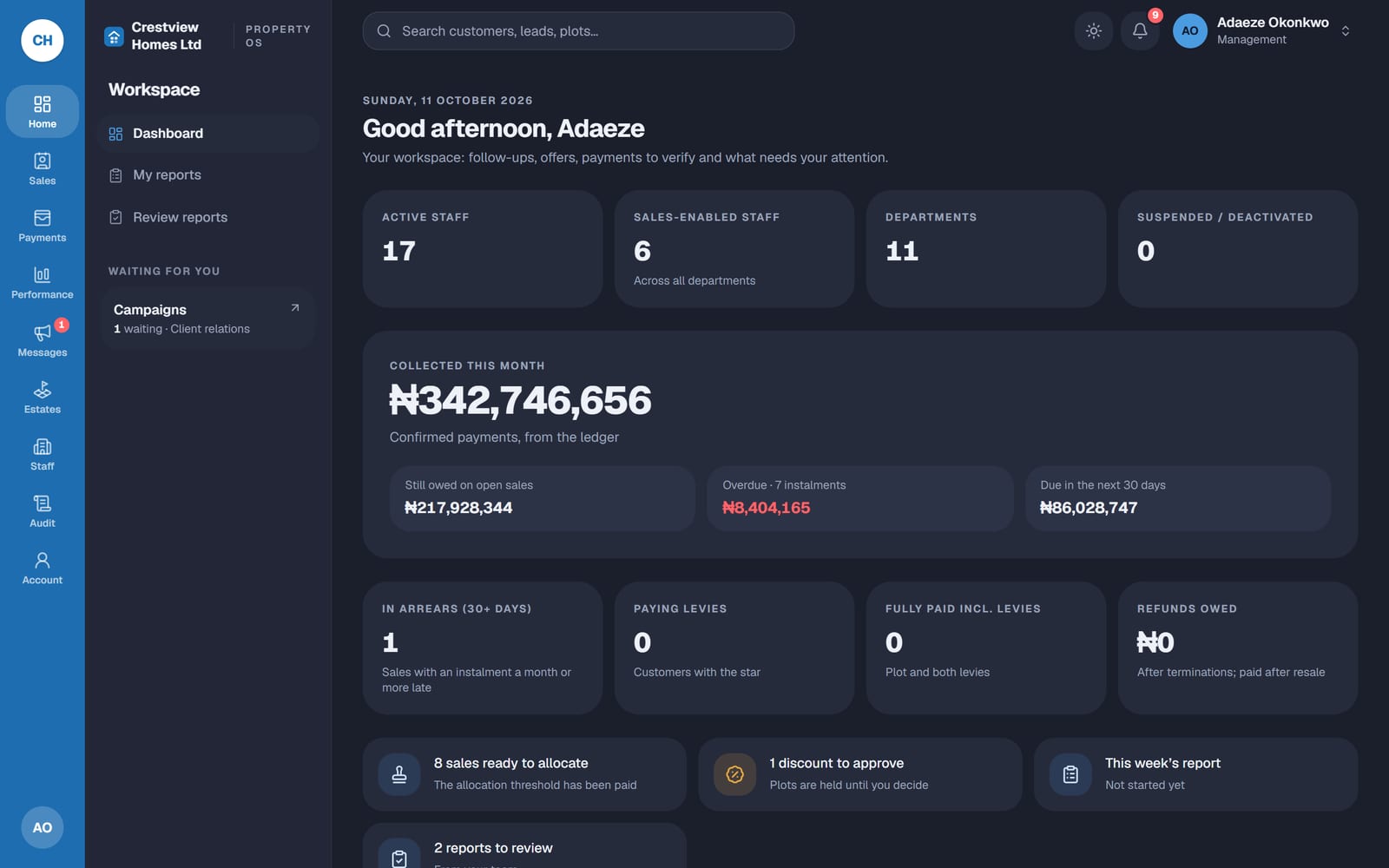1389x868 pixels.
Task: Open Performance charts section
Action: (x=42, y=283)
